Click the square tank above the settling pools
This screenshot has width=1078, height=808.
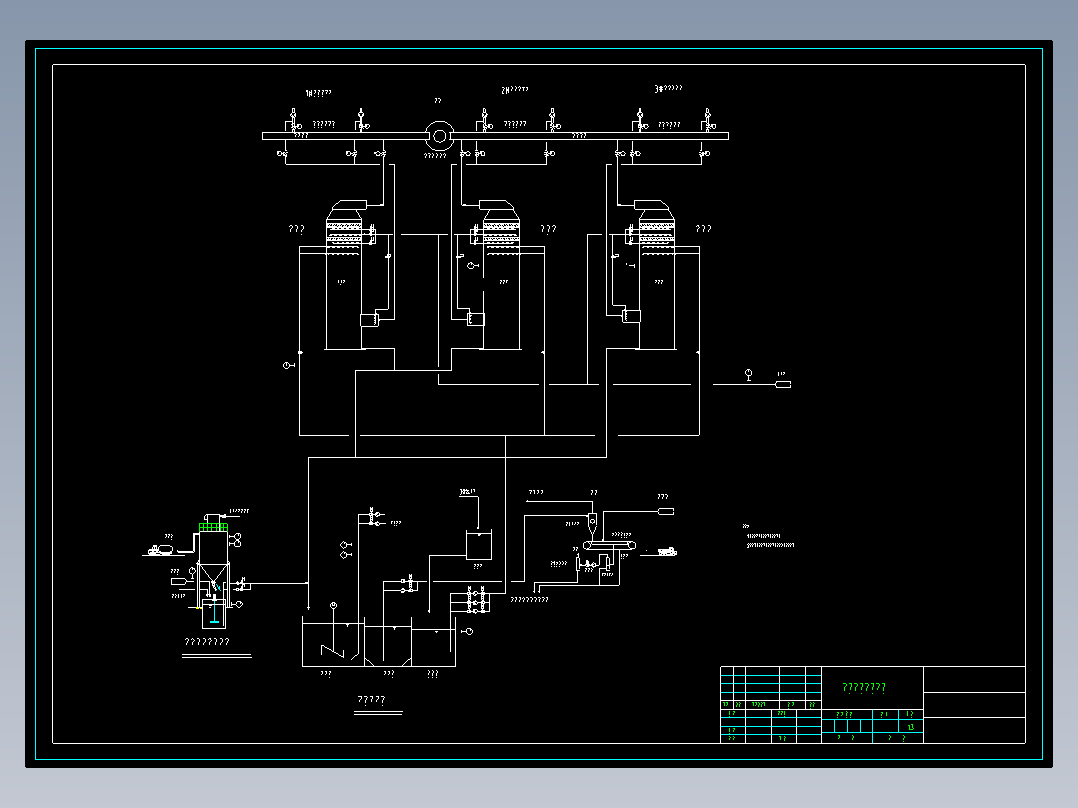[x=478, y=545]
